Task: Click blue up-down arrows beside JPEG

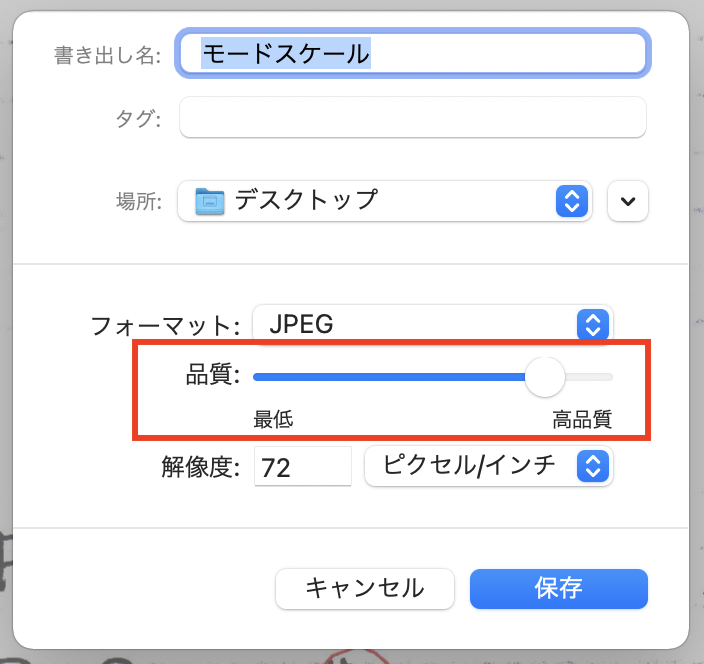Action: coord(592,324)
